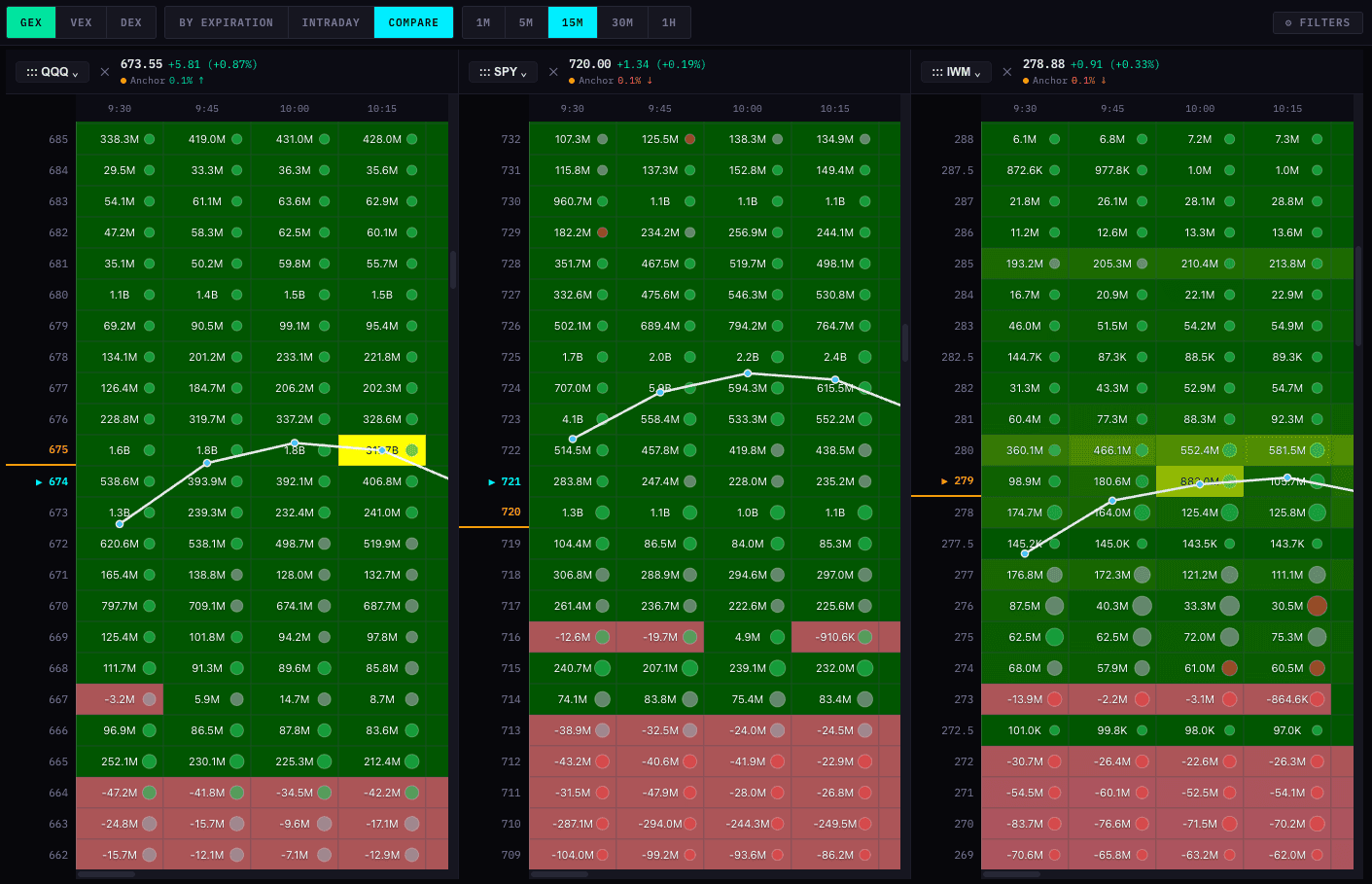Click the large dot beside IWM 278 174.7M
The height and width of the screenshot is (884, 1372).
click(x=1055, y=513)
